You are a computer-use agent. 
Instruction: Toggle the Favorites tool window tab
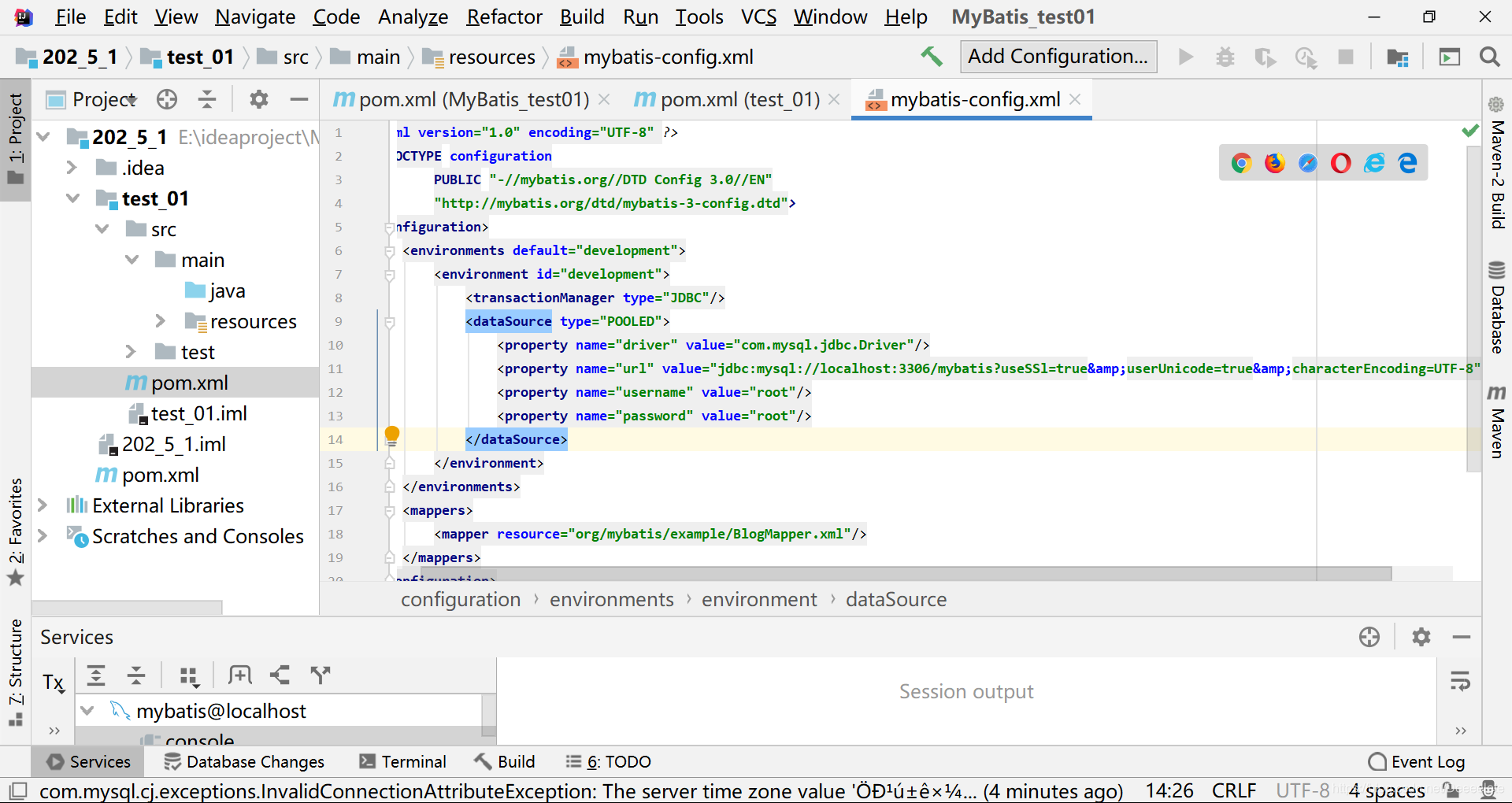click(16, 532)
